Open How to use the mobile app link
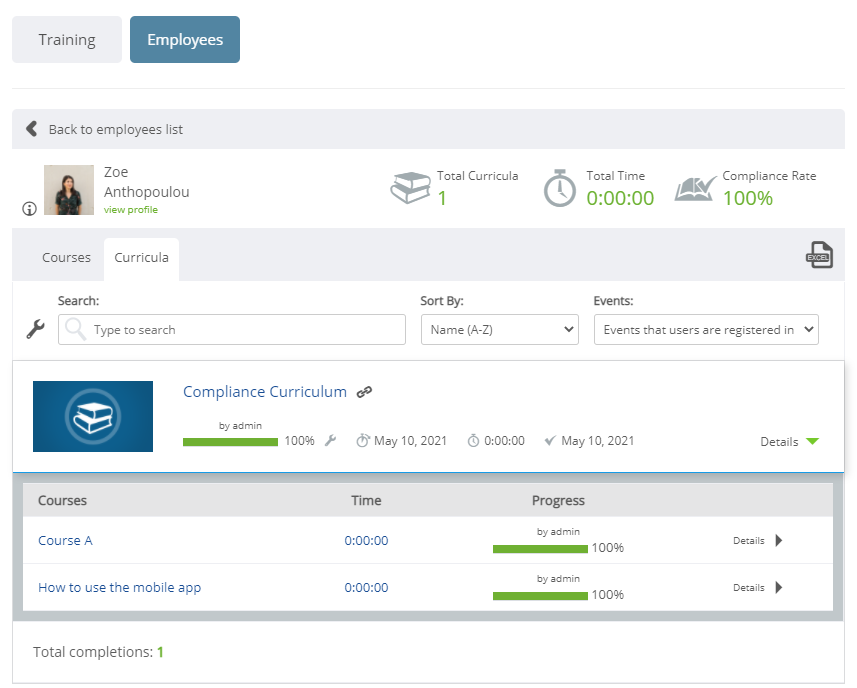 [x=119, y=587]
